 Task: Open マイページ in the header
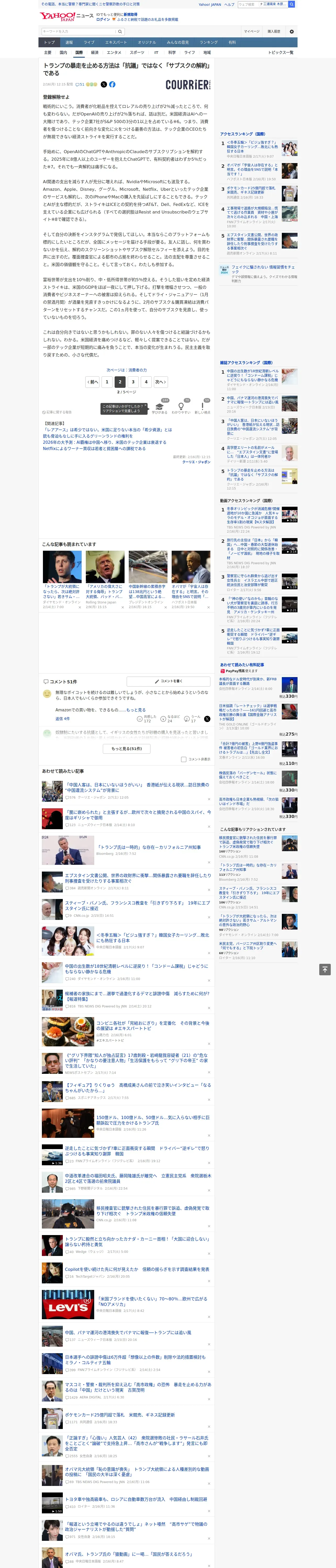(x=252, y=32)
